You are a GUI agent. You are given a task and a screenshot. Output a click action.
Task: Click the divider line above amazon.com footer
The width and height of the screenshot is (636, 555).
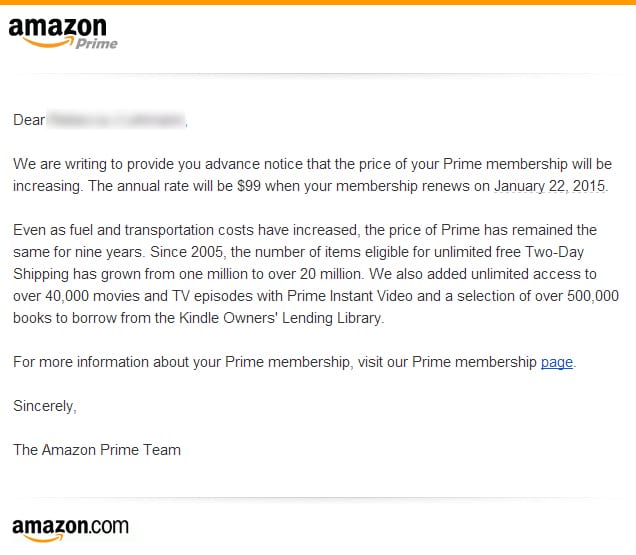[318, 497]
